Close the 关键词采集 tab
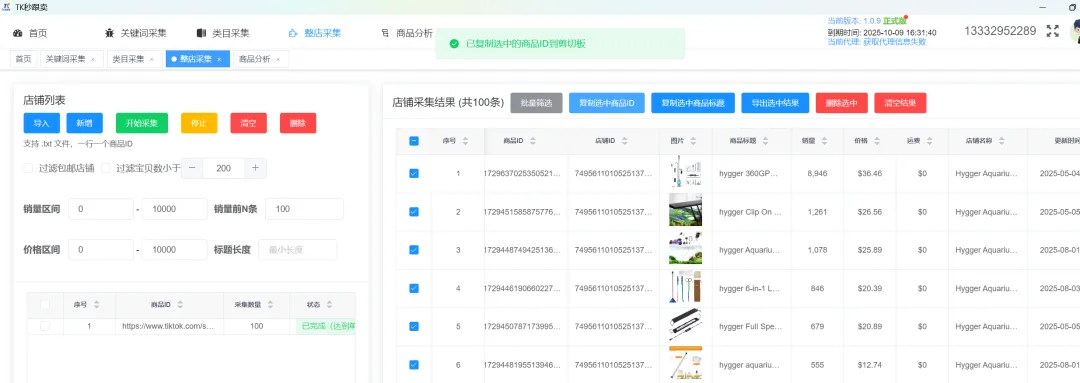This screenshot has width=1080, height=383. (x=92, y=60)
